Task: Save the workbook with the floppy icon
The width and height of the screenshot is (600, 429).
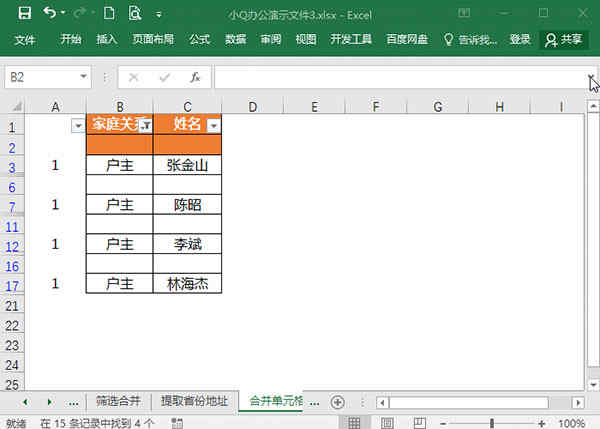Action: 24,13
